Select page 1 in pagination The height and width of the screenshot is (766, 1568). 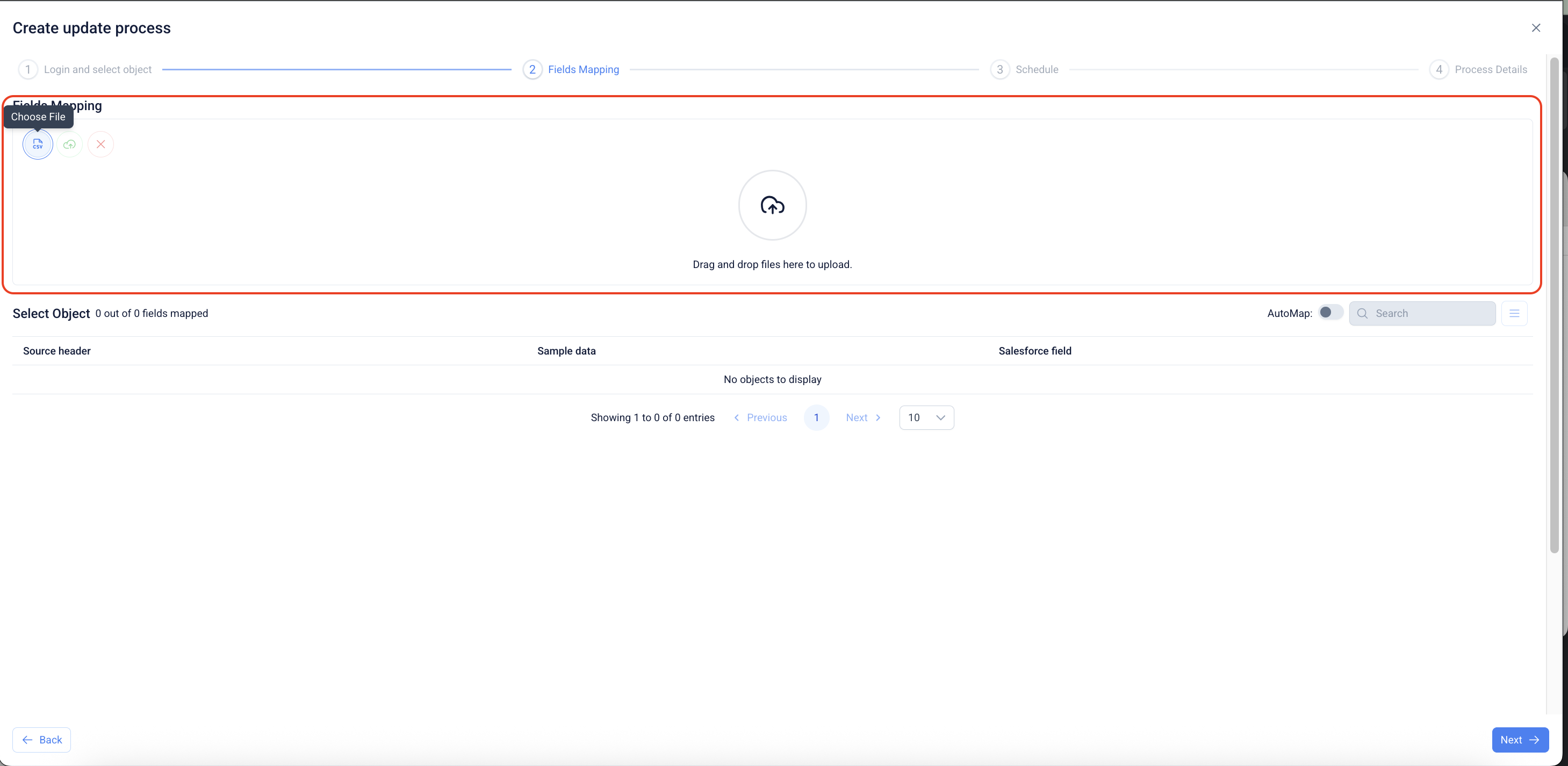click(x=816, y=417)
